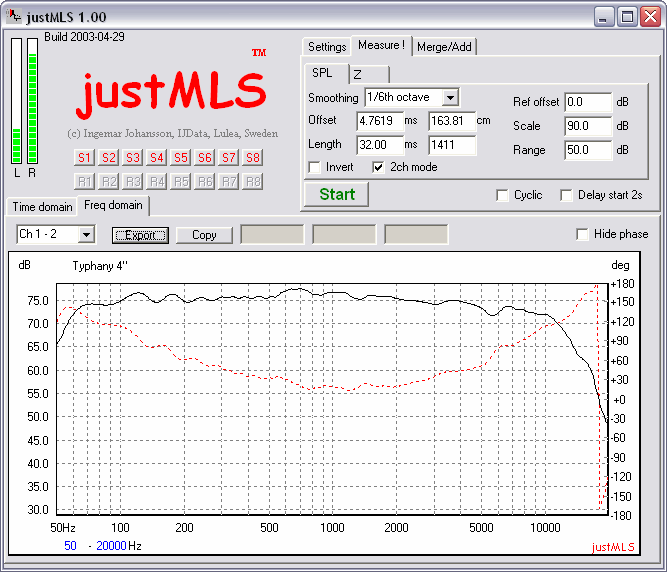Select memory slot S4
Image resolution: width=667 pixels, height=572 pixels.
click(x=156, y=158)
